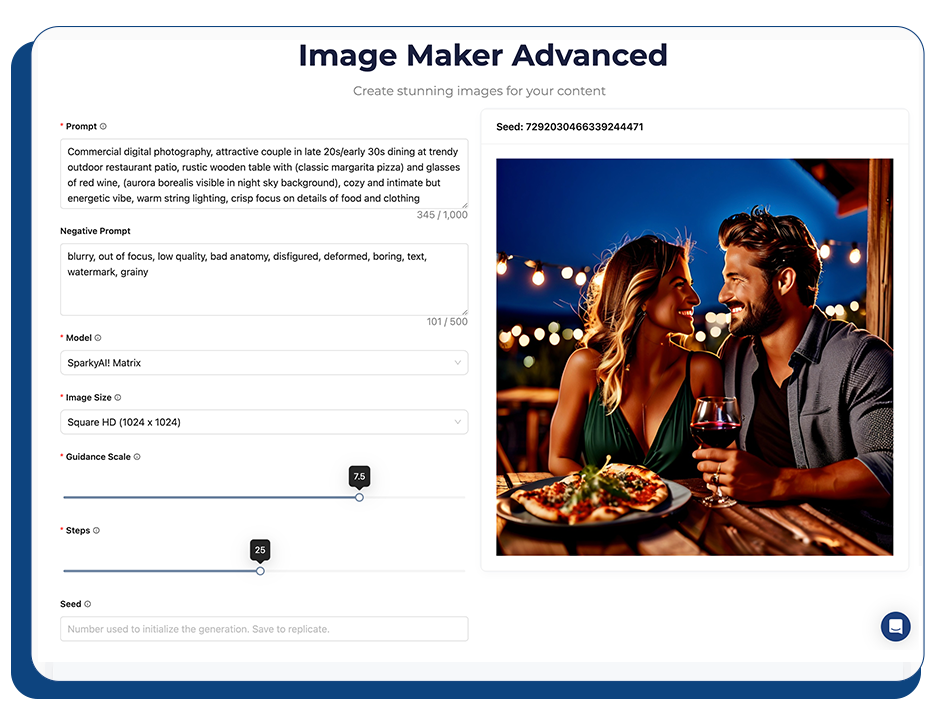Click the Guidance Scale slider handle
Viewport: 936px width, 720px height.
tap(359, 497)
